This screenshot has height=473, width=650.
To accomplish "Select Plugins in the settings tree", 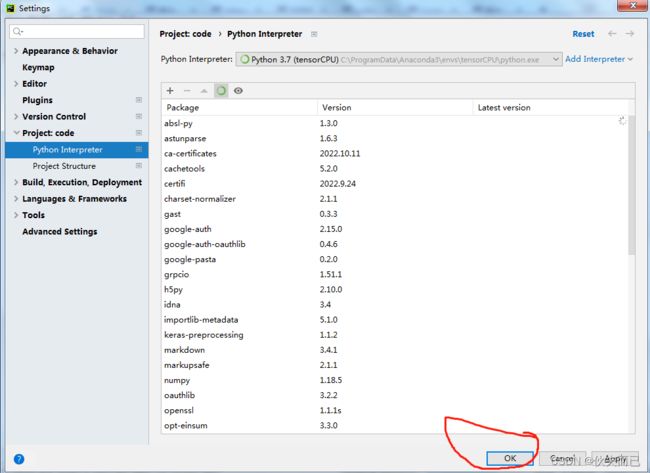I will [37, 100].
